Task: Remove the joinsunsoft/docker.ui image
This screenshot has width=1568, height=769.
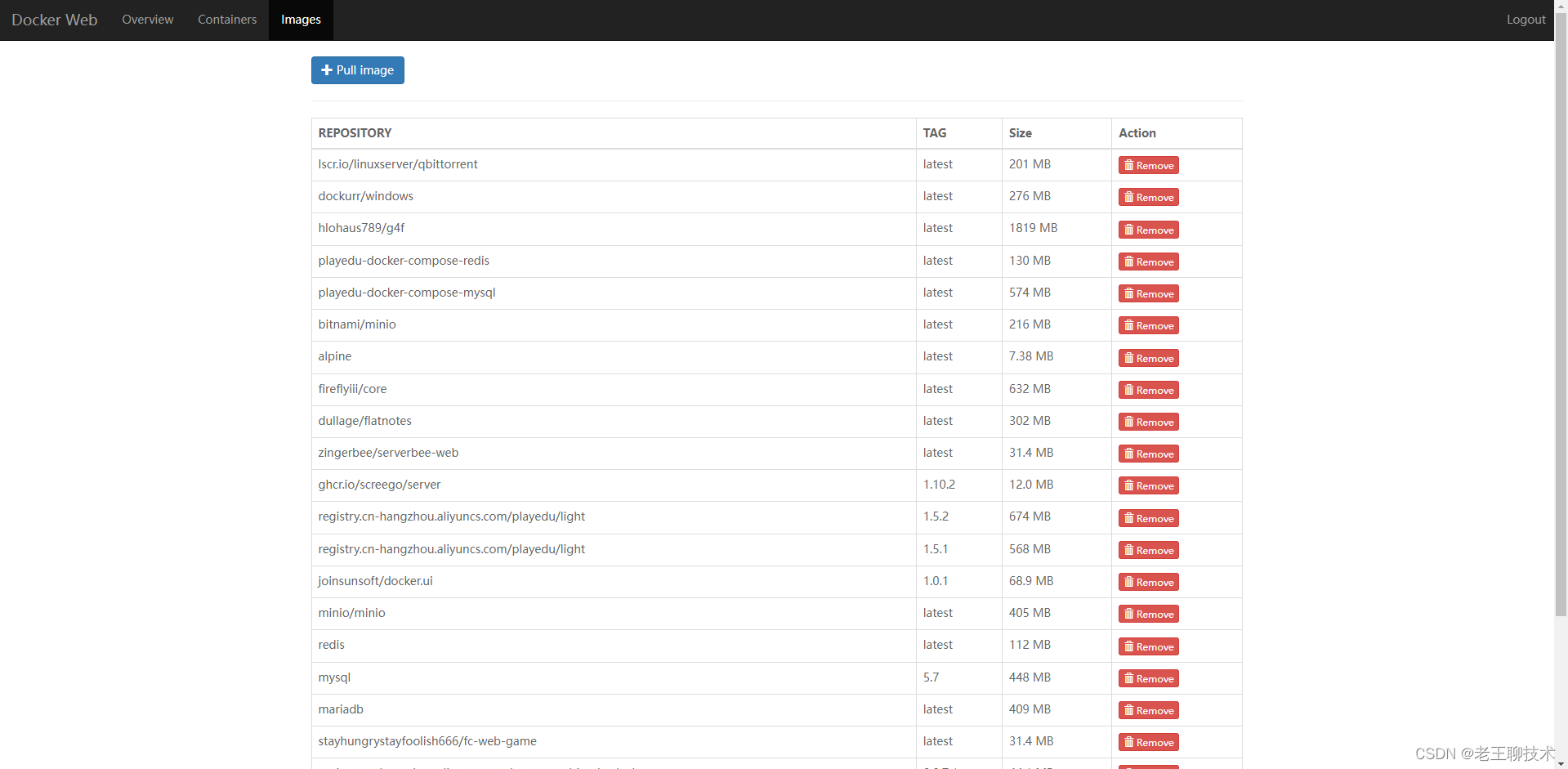Action: point(1148,581)
